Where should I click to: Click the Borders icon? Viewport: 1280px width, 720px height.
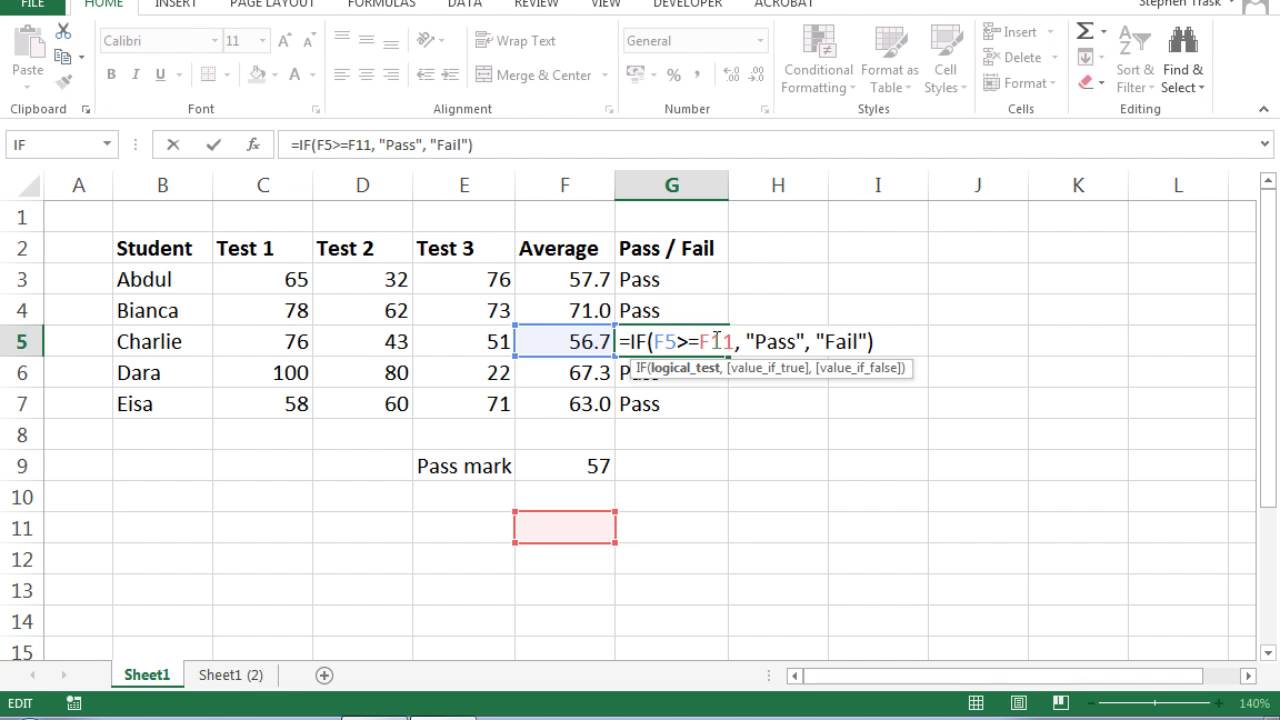209,74
